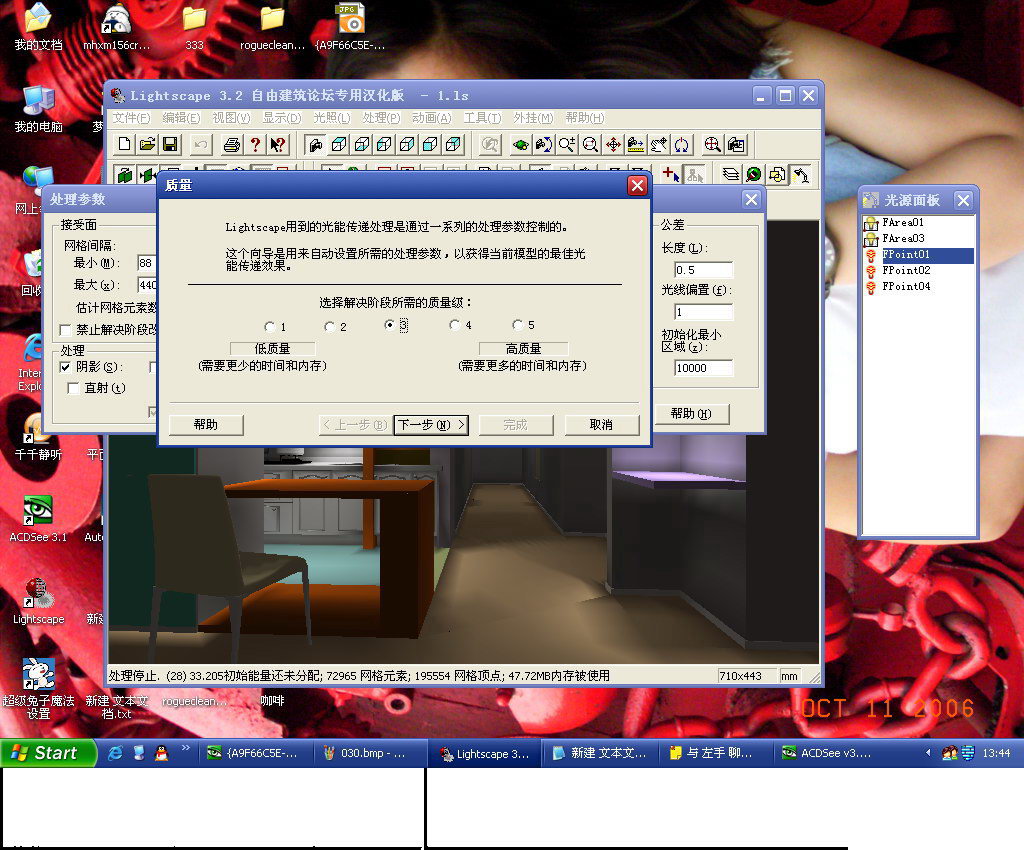Toggle the 阴影(S) shadow checkbox

point(65,367)
